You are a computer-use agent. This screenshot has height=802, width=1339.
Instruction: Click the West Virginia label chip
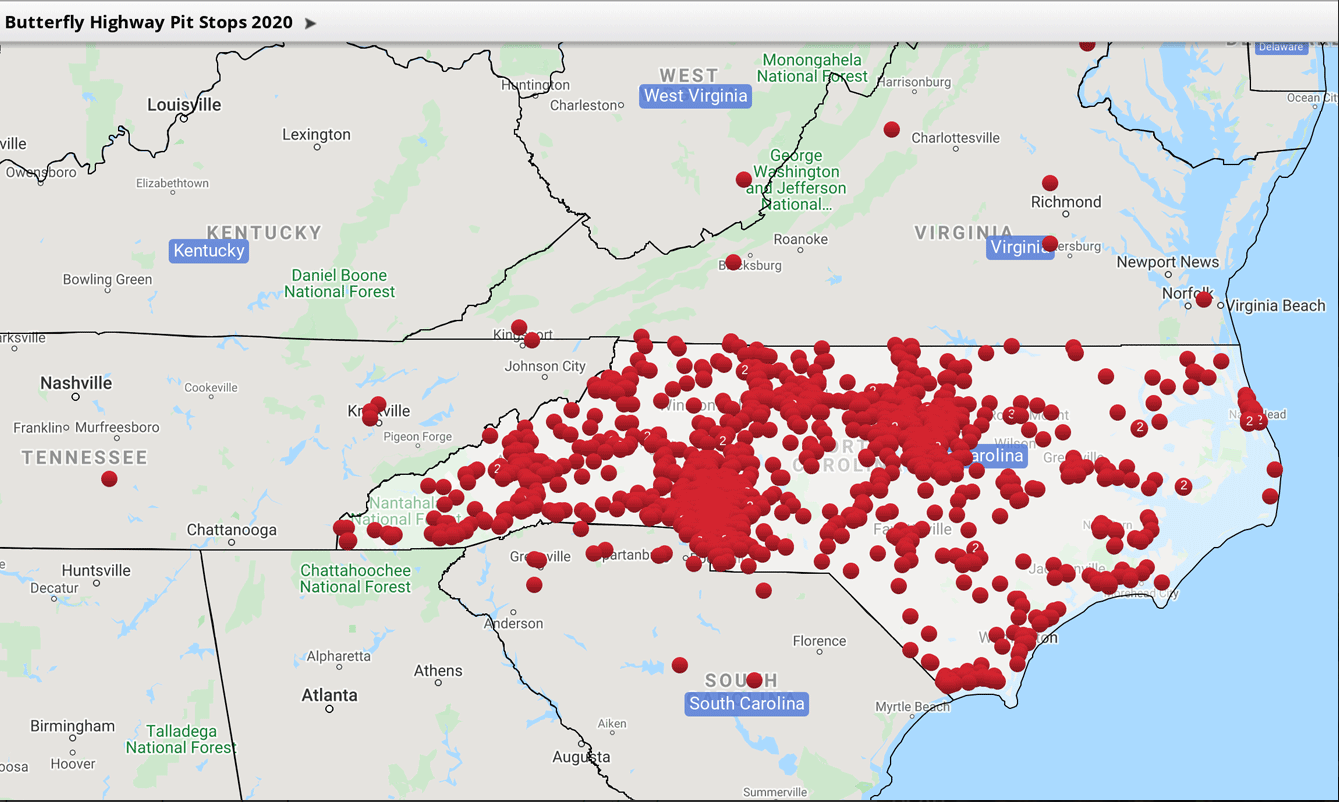click(695, 95)
